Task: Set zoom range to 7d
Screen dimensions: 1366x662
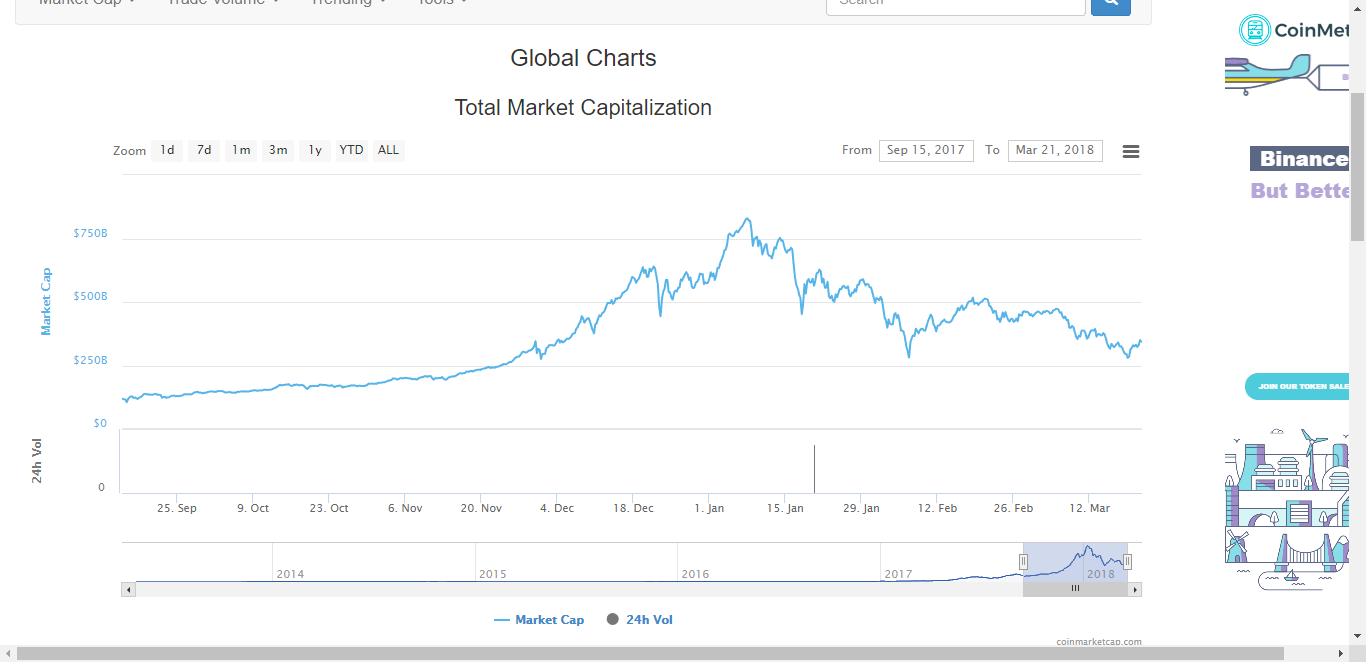Action: [204, 151]
